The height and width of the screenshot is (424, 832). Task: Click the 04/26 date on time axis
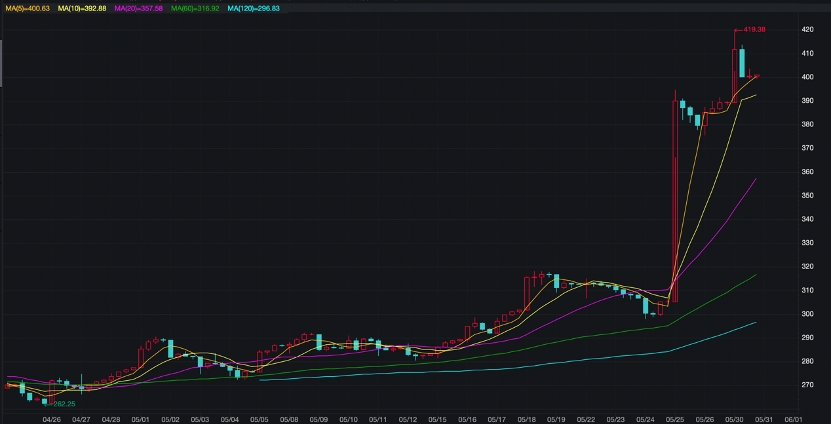tap(51, 419)
